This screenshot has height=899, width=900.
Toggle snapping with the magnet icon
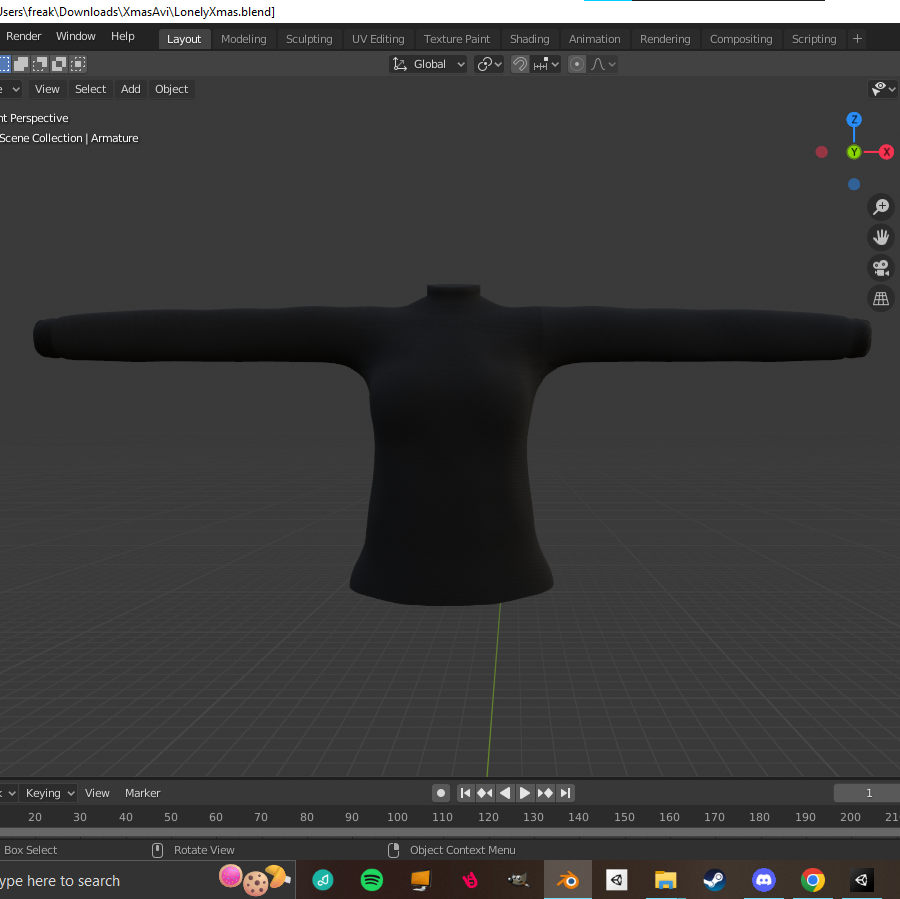point(519,64)
